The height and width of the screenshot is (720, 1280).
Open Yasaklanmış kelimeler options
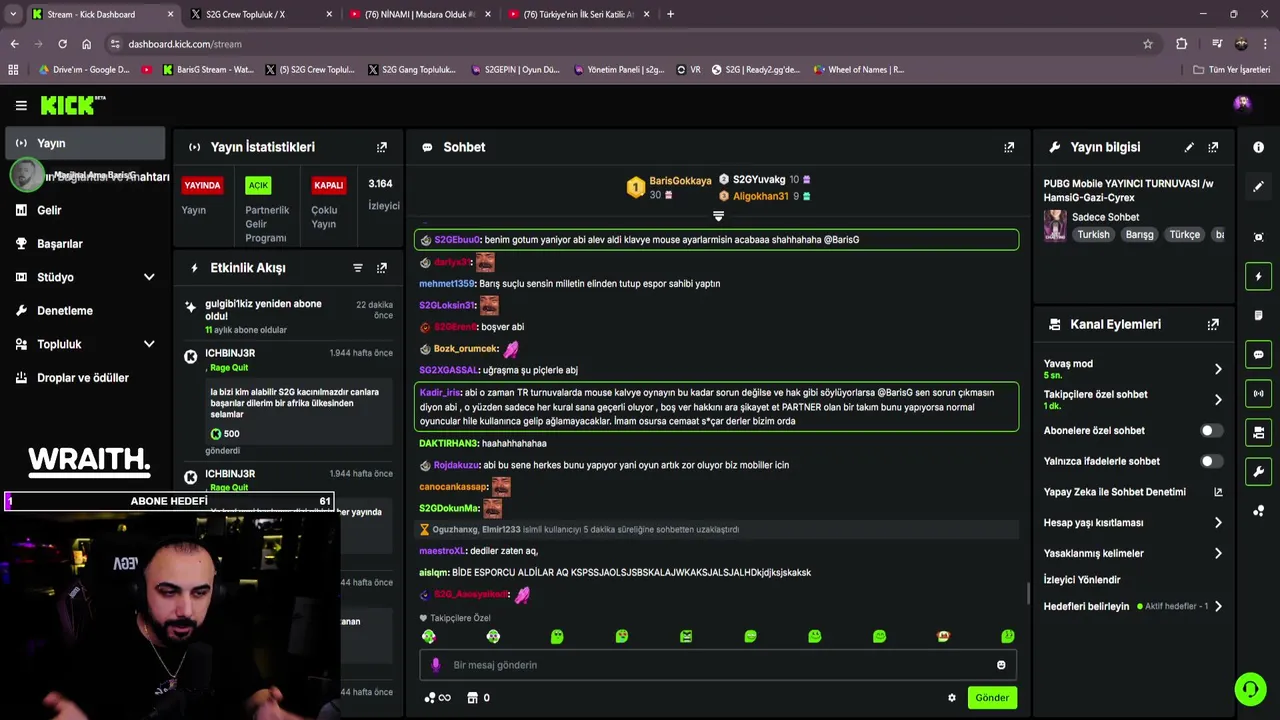click(1217, 553)
